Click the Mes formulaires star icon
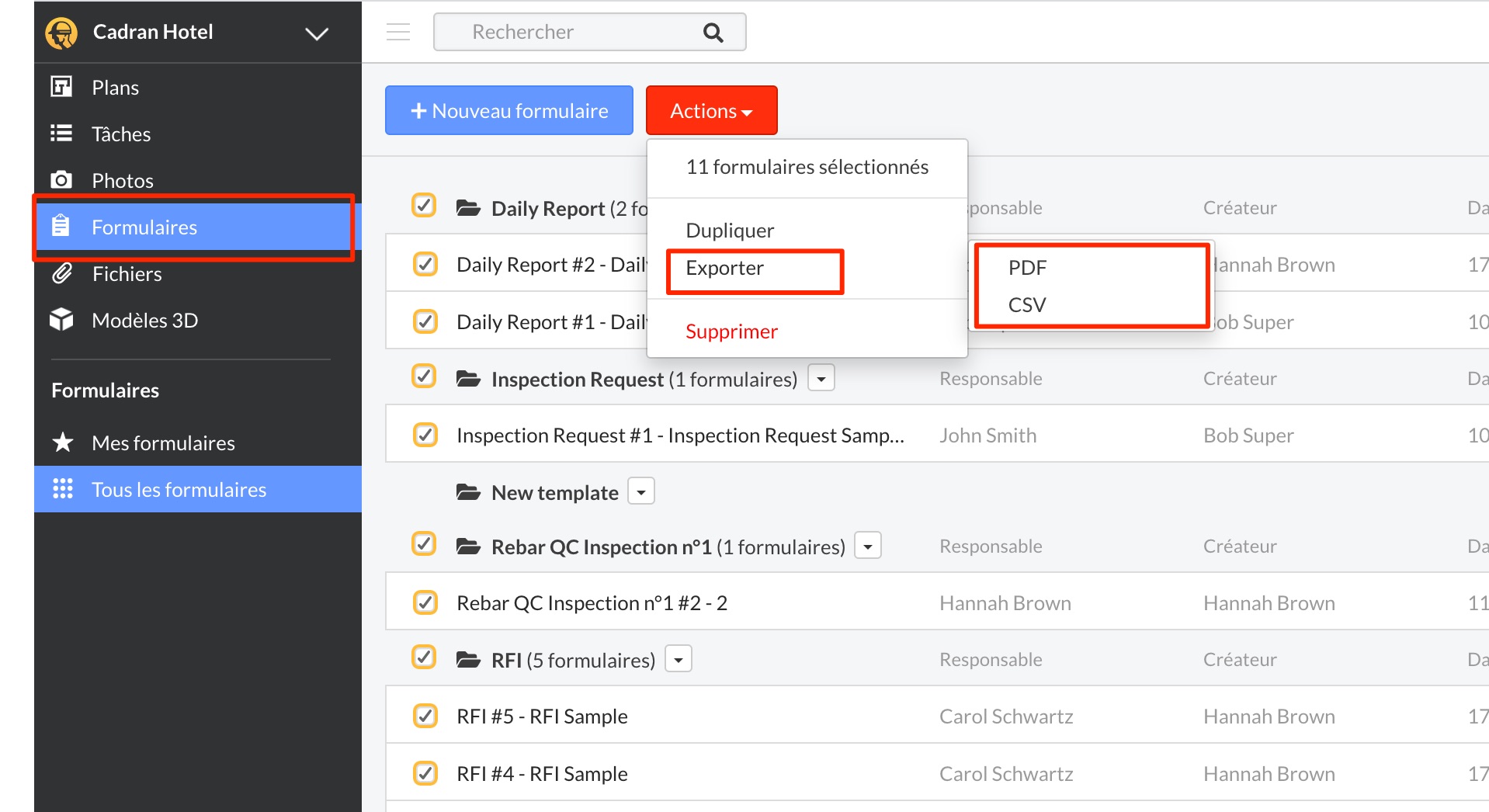Screen dimensions: 1489x812 tap(62, 442)
